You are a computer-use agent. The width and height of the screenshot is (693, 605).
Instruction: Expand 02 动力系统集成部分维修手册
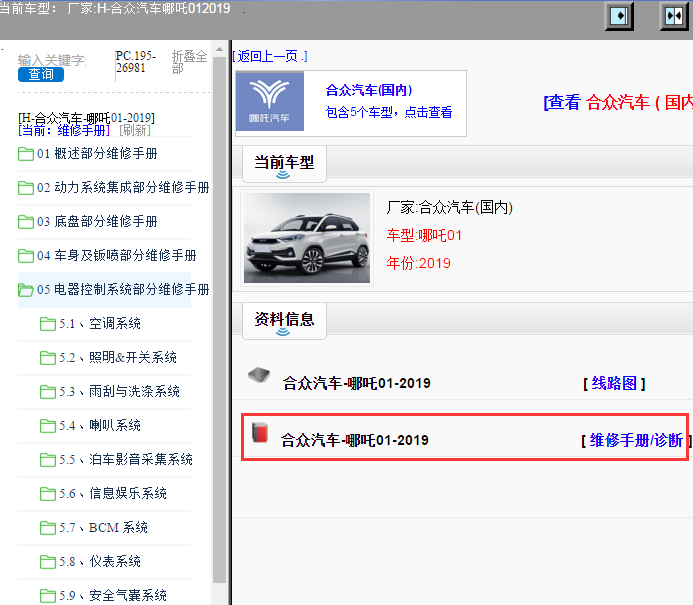tap(123, 188)
